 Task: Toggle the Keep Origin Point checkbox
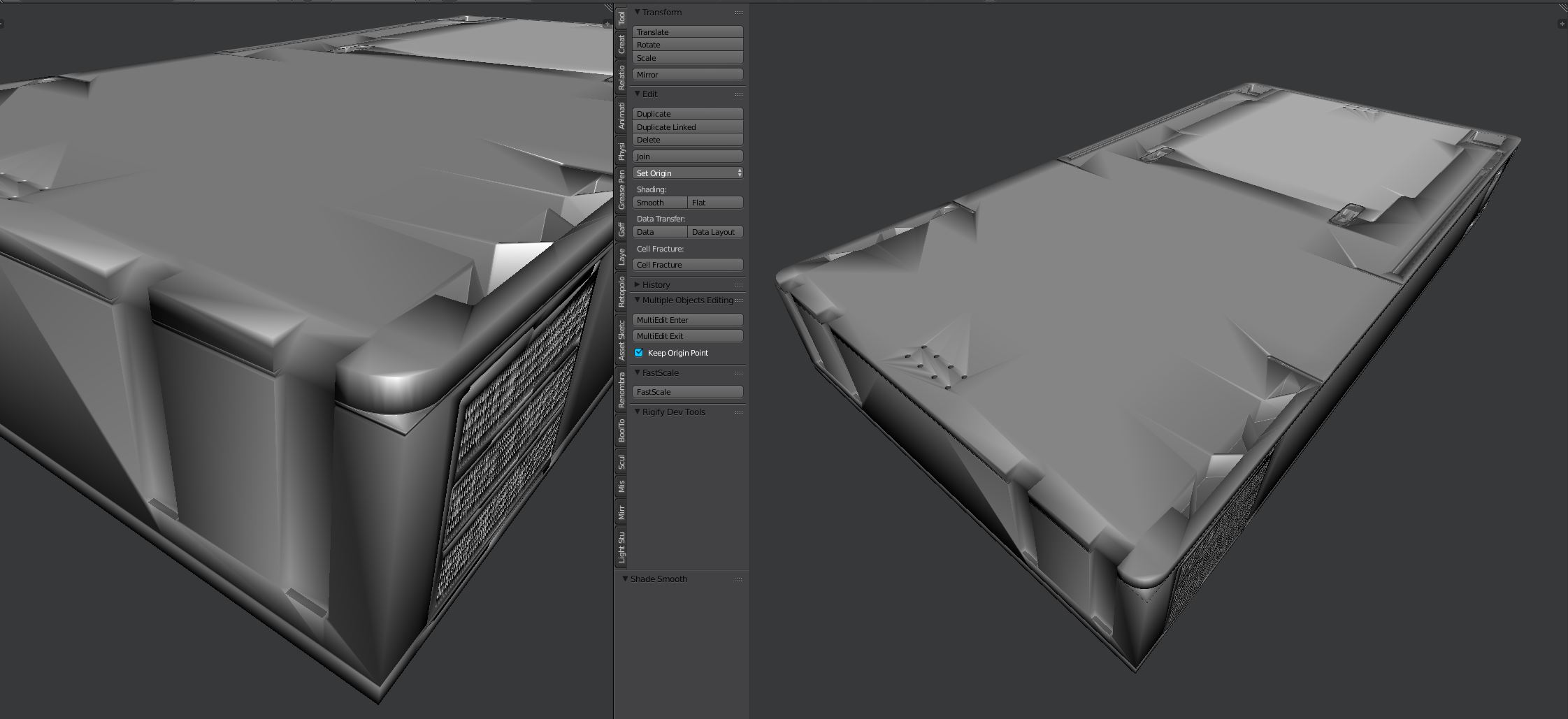639,353
